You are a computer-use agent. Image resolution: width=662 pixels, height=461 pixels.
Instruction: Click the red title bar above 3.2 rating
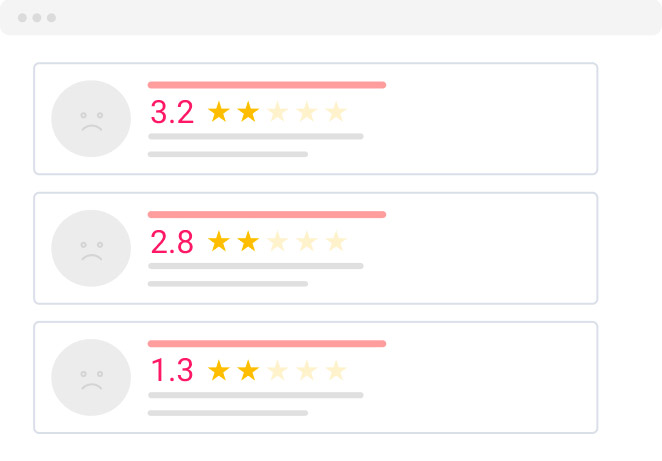point(267,85)
